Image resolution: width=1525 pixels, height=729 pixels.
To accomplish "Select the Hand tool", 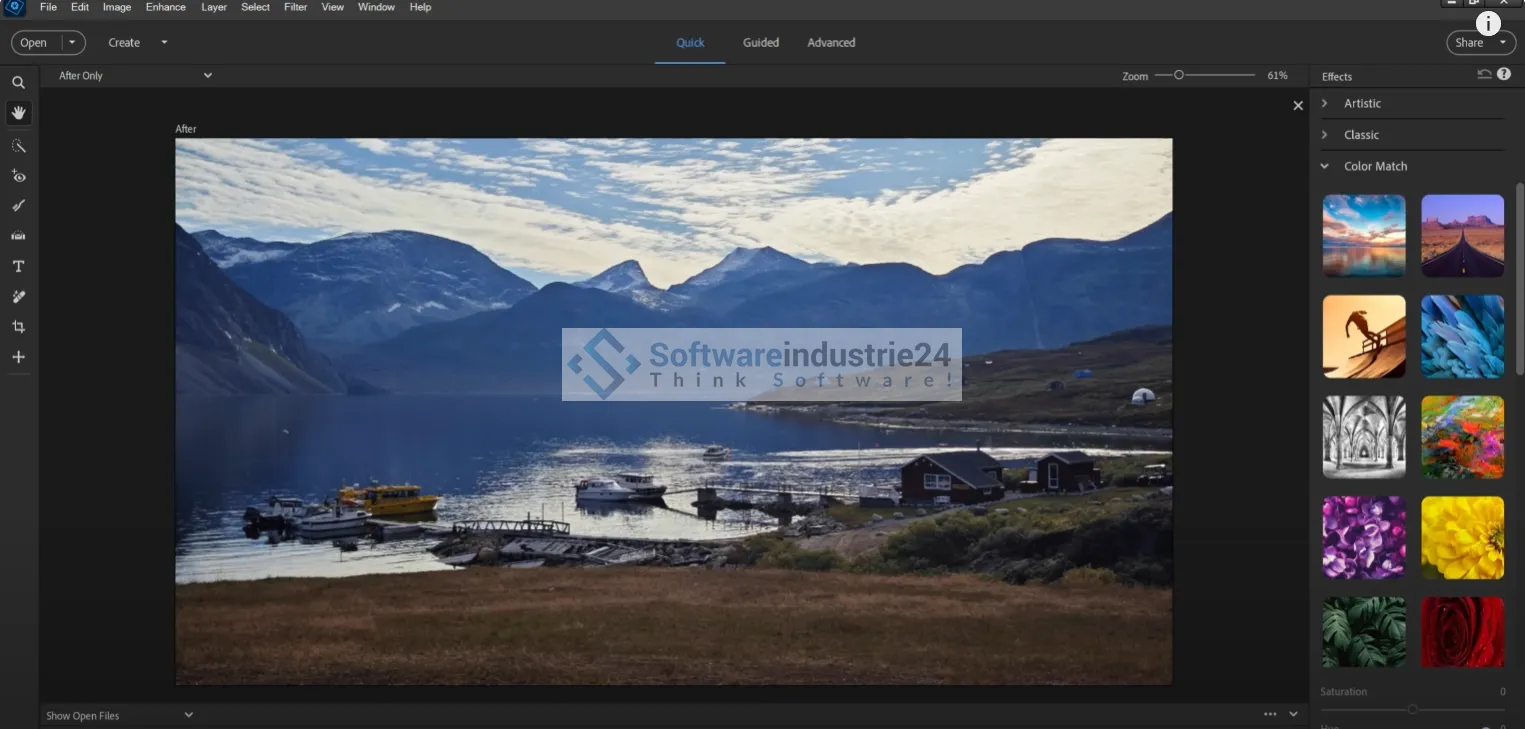I will pos(18,113).
